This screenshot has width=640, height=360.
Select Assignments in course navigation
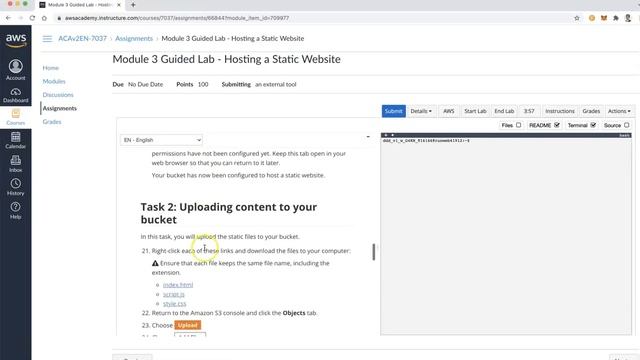(x=60, y=108)
